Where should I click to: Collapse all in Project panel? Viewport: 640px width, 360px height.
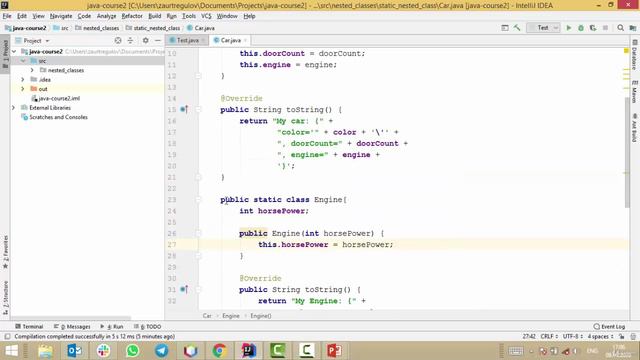pos(130,40)
